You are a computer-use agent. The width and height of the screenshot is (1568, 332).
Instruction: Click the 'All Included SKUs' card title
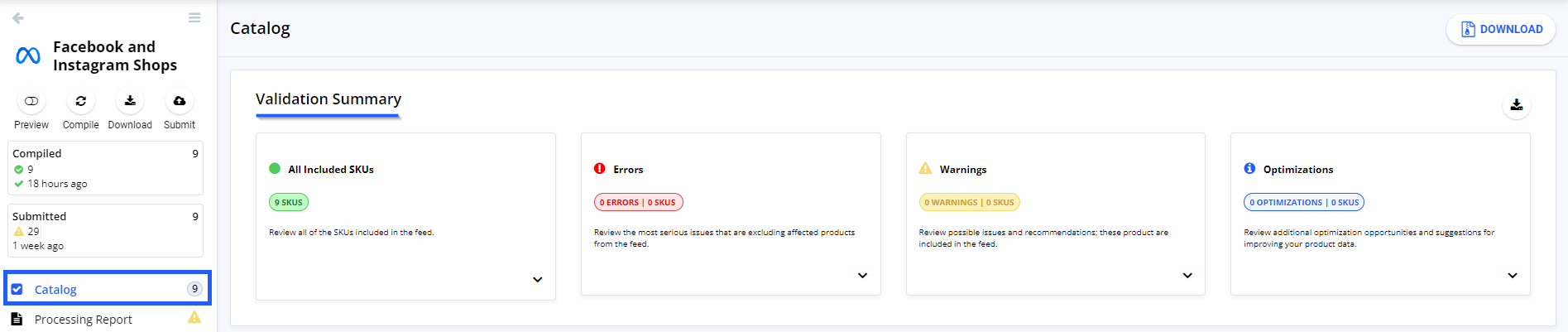coord(331,169)
